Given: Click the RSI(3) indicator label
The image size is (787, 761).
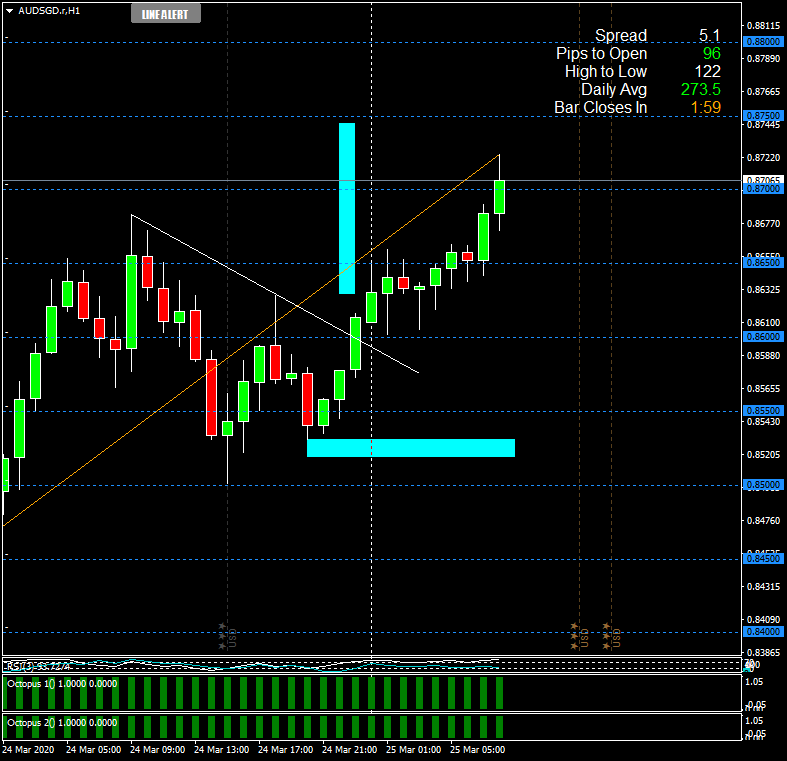Looking at the screenshot, I should (x=39, y=666).
